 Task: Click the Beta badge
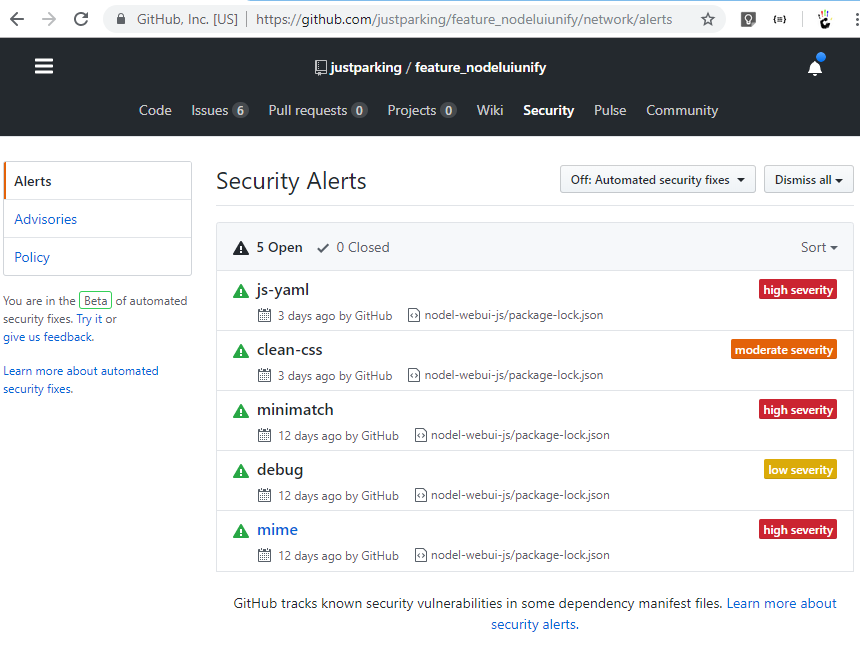pos(95,301)
